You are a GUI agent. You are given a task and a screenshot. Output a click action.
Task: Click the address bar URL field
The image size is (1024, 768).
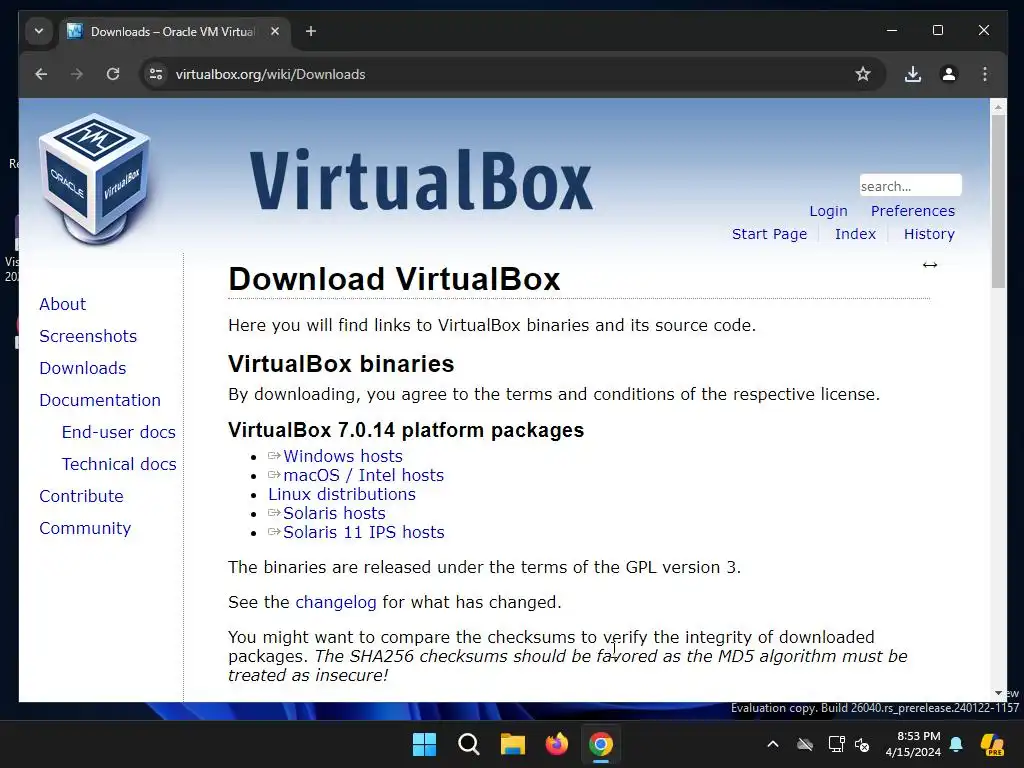(x=511, y=74)
